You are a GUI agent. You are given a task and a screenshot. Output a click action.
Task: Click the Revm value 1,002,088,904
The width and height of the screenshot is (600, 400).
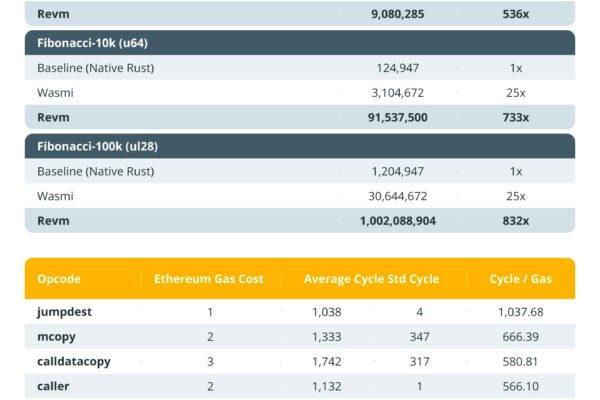(398, 221)
